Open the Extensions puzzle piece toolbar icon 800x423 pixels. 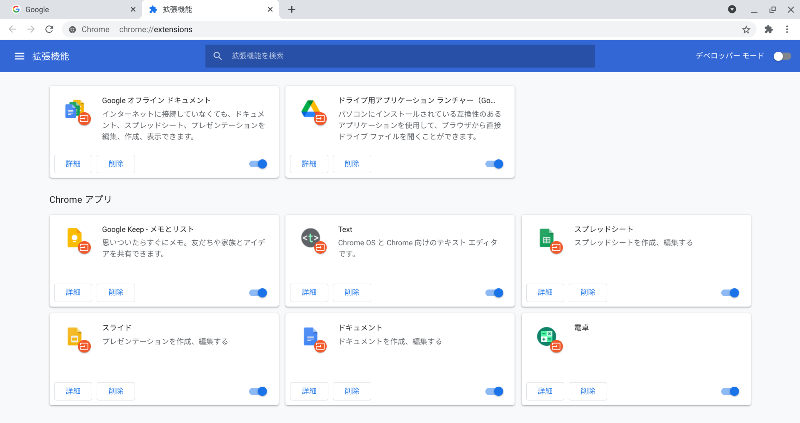(x=769, y=30)
